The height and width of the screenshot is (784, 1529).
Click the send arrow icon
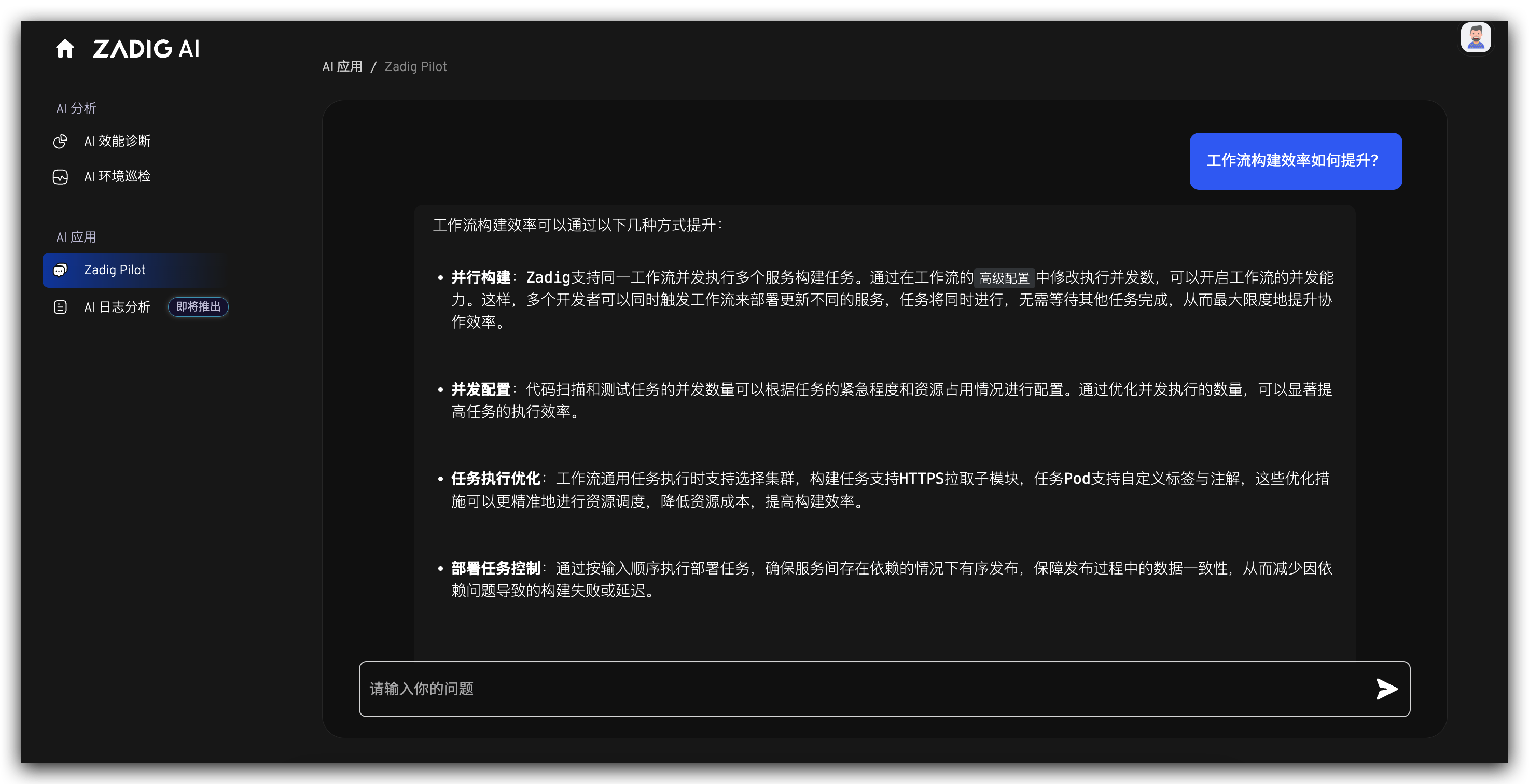pyautogui.click(x=1386, y=689)
